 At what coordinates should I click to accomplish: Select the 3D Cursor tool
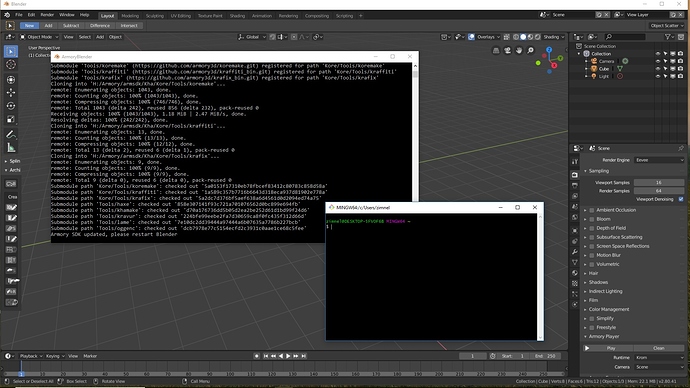click(11, 65)
